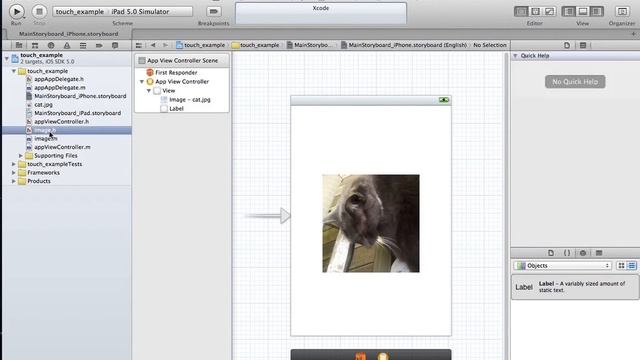640x360 pixels.
Task: Toggle the Utilities pane view
Action: [597, 11]
